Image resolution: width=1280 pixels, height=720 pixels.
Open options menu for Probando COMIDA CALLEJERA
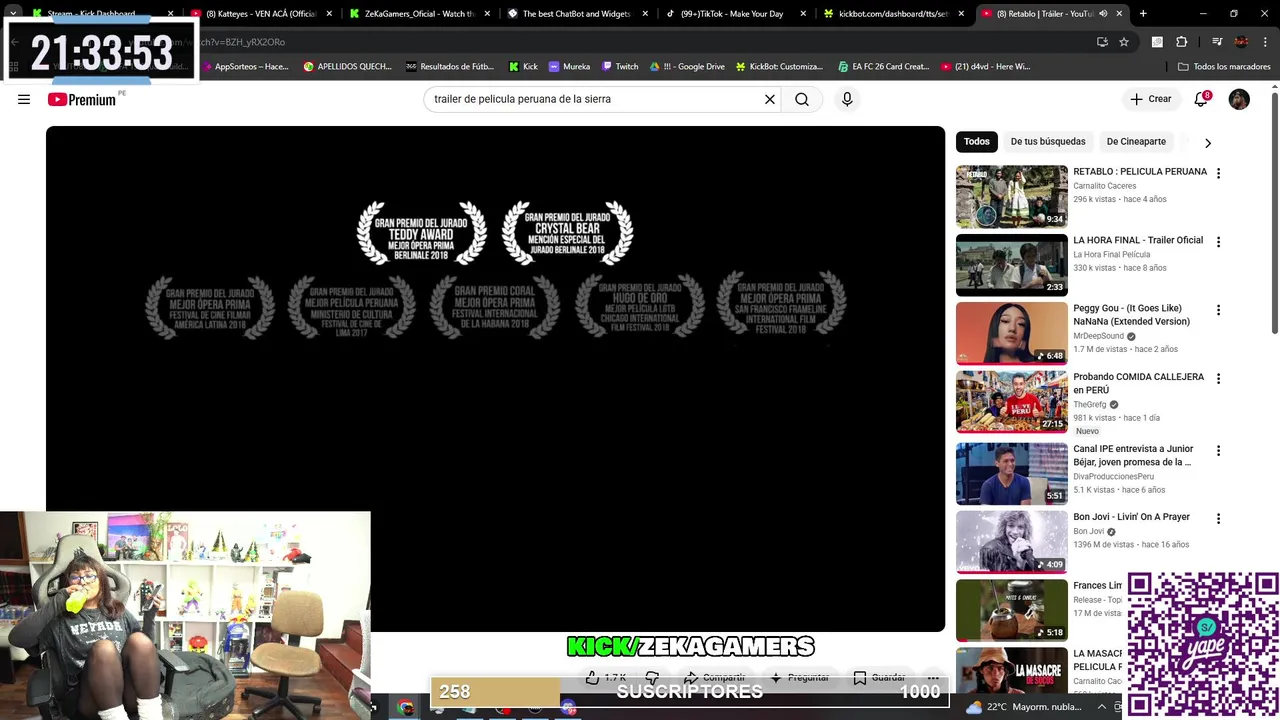pos(1218,379)
